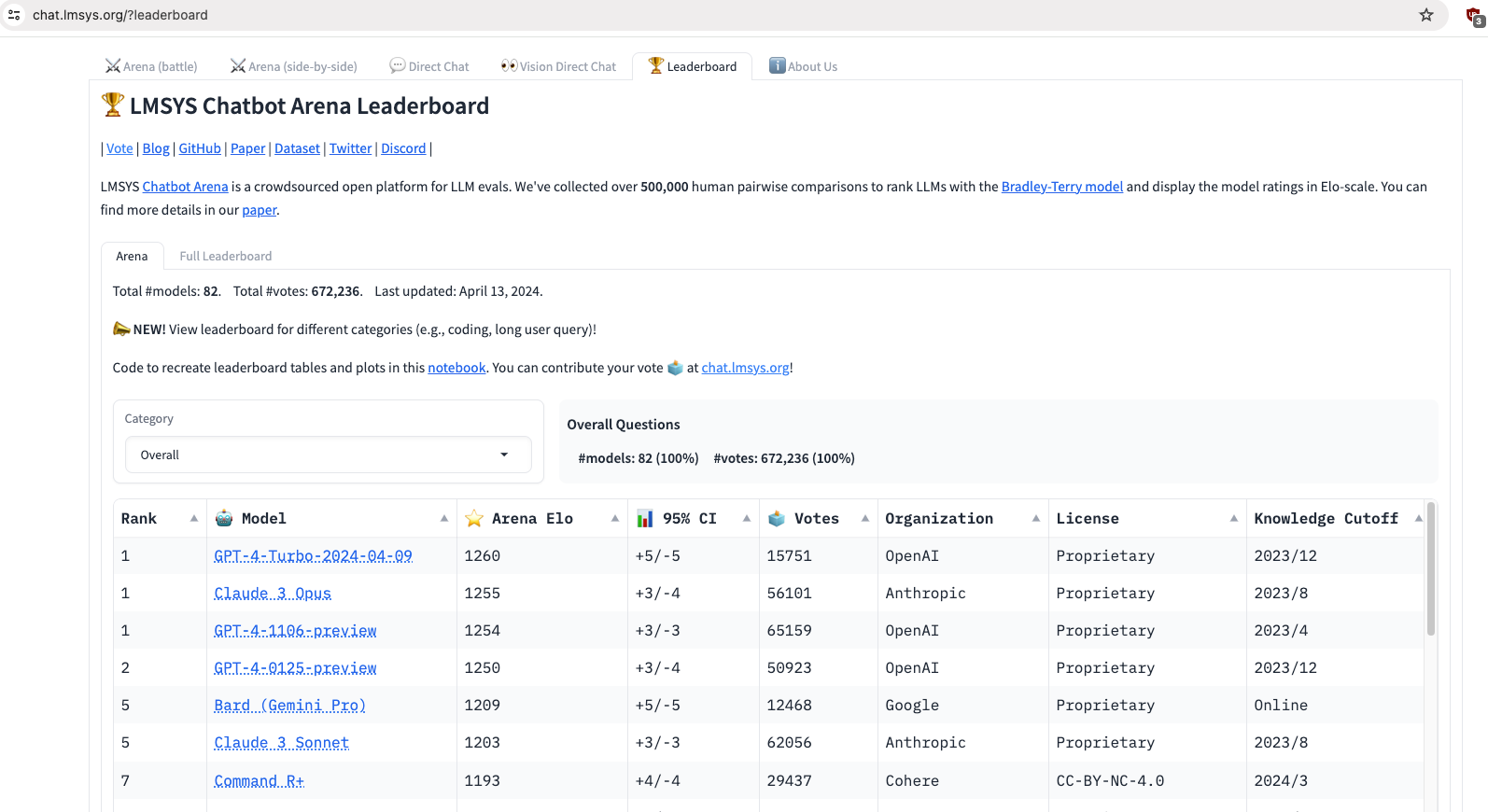Sort by Knowledge Cutoff column arrow

pyautogui.click(x=1418, y=519)
